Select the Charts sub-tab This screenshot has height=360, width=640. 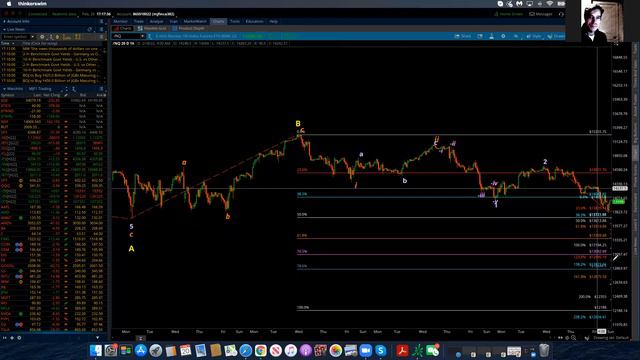[123, 29]
